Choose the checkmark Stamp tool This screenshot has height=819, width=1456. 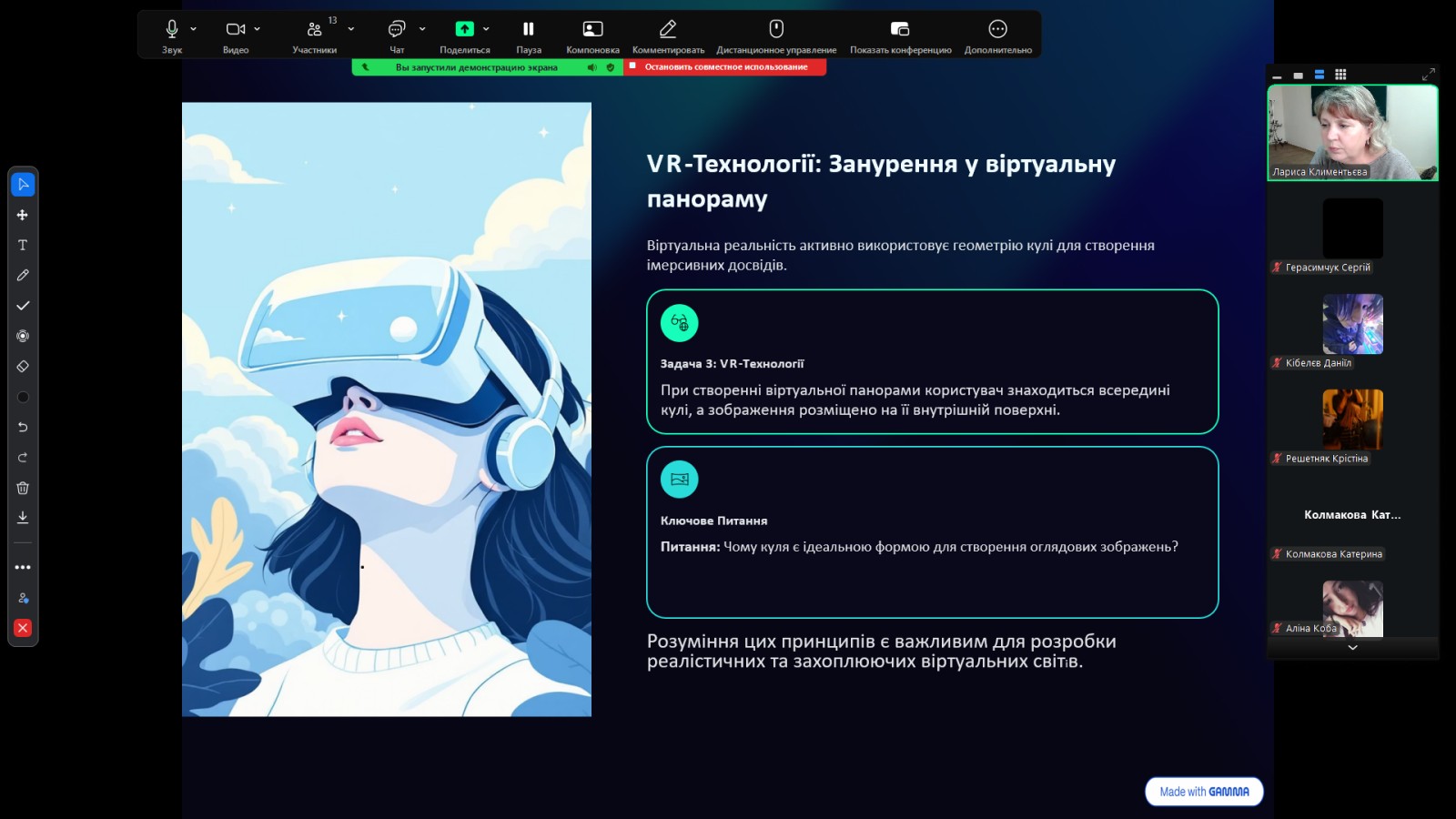pyautogui.click(x=23, y=306)
